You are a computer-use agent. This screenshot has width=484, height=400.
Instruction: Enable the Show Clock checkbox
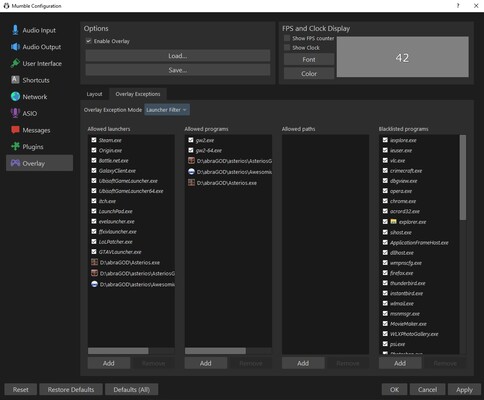(x=287, y=48)
